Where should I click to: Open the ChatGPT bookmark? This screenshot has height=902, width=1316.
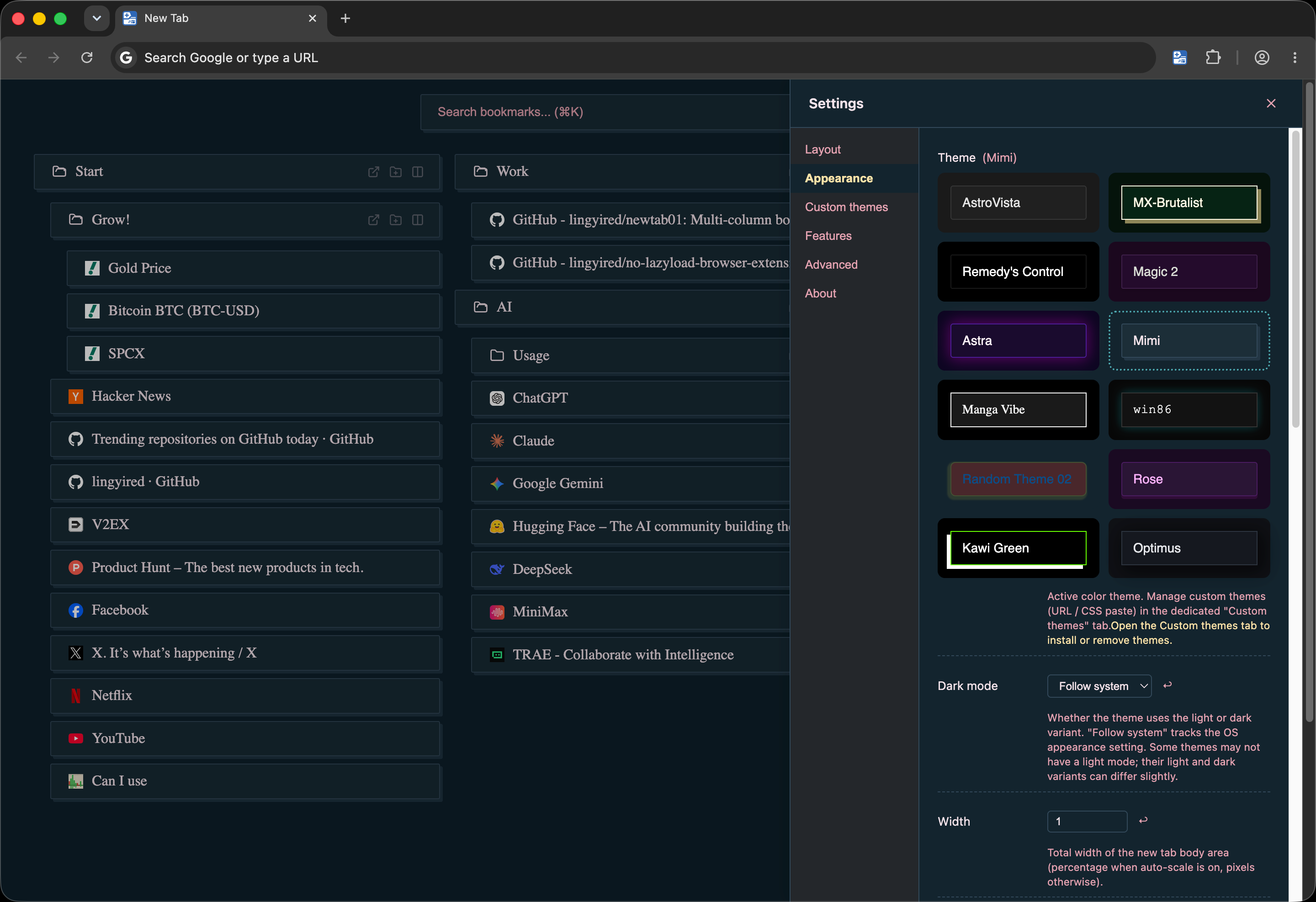(630, 398)
